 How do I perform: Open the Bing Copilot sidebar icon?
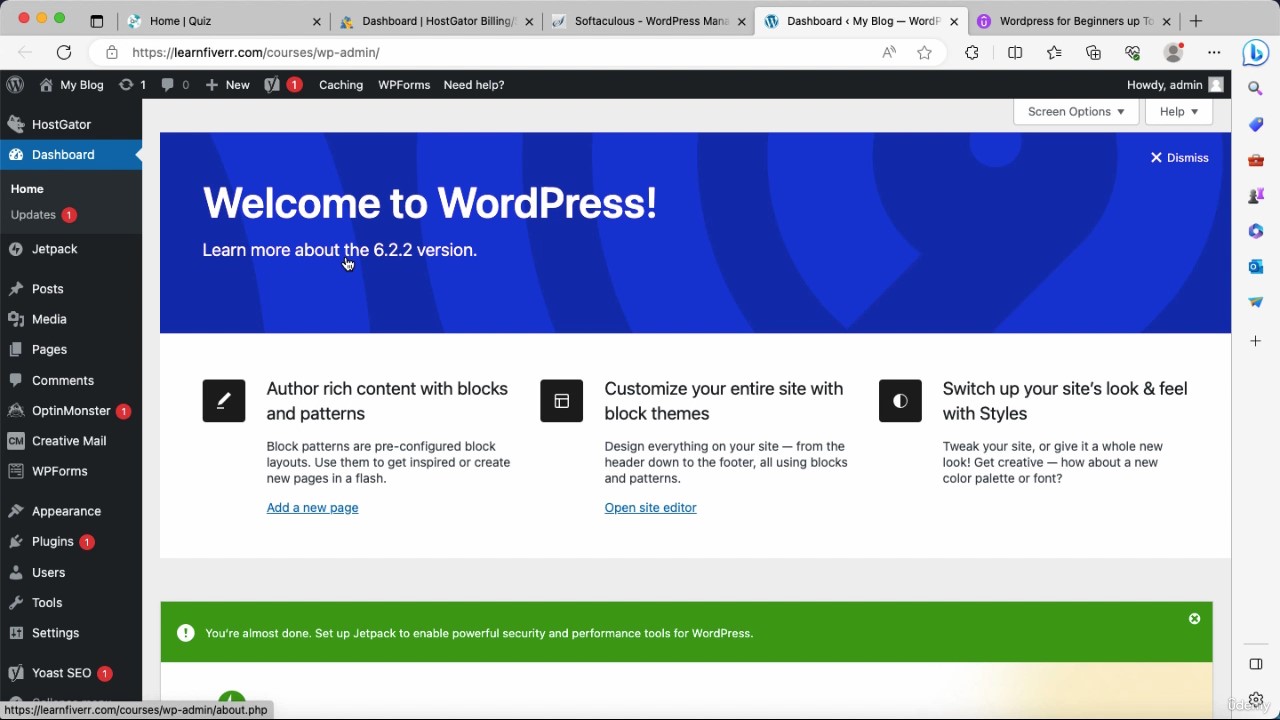tap(1256, 52)
